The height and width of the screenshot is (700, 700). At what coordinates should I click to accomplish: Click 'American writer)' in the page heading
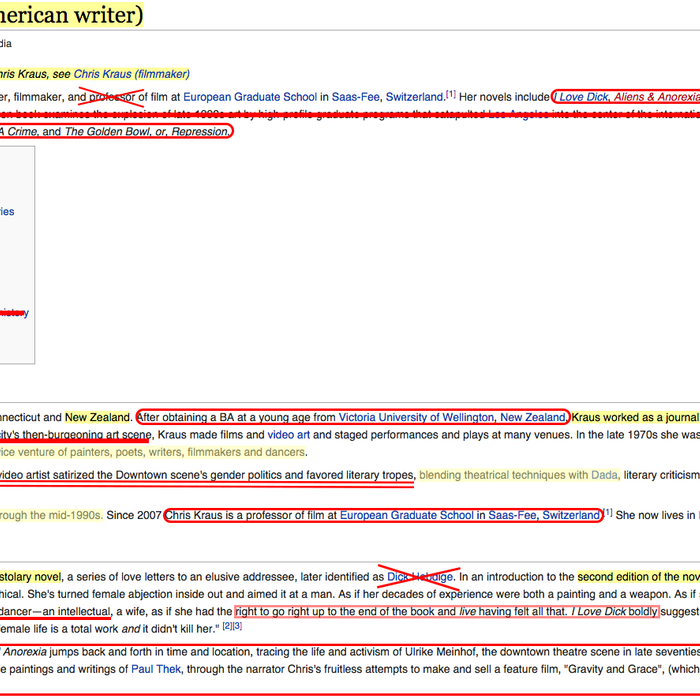71,15
